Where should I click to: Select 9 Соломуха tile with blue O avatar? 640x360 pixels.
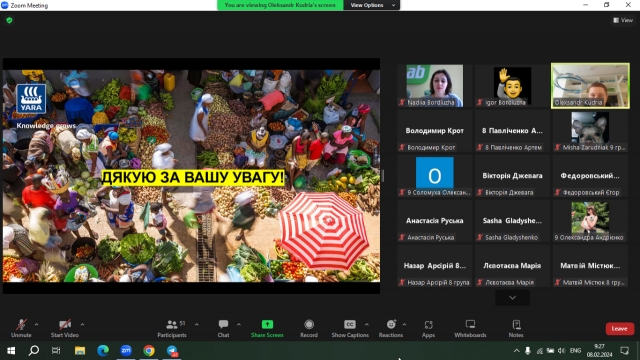434,176
